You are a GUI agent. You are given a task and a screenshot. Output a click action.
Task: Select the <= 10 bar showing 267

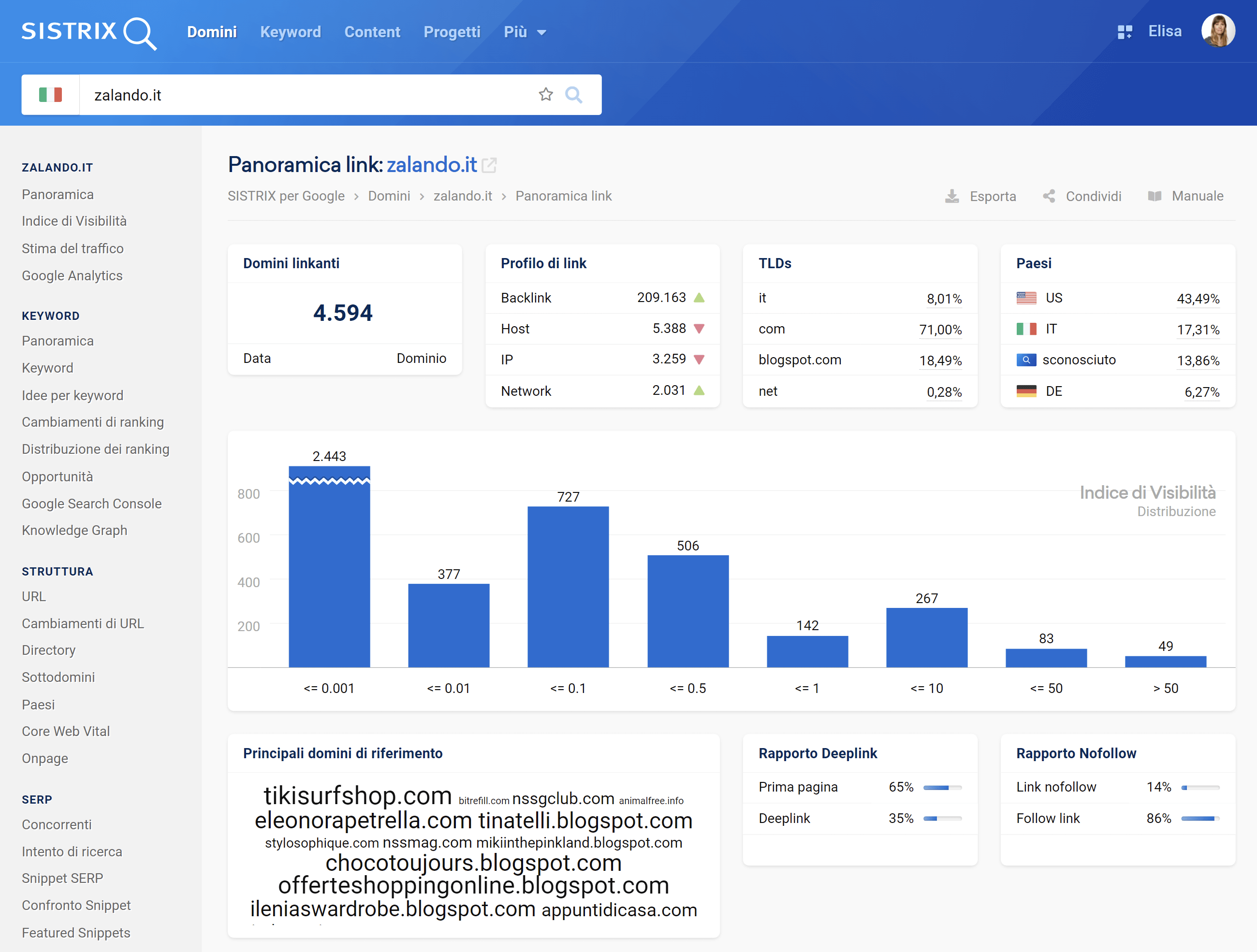tap(927, 637)
